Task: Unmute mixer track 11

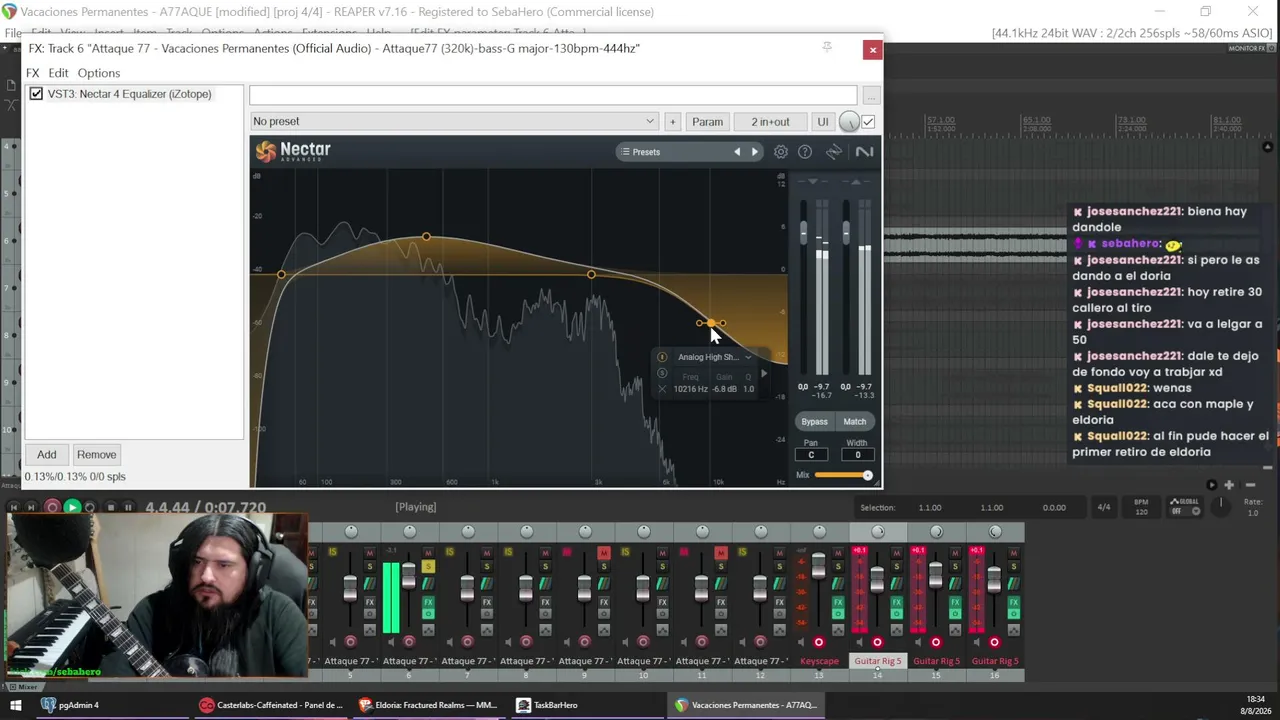Action: point(721,553)
